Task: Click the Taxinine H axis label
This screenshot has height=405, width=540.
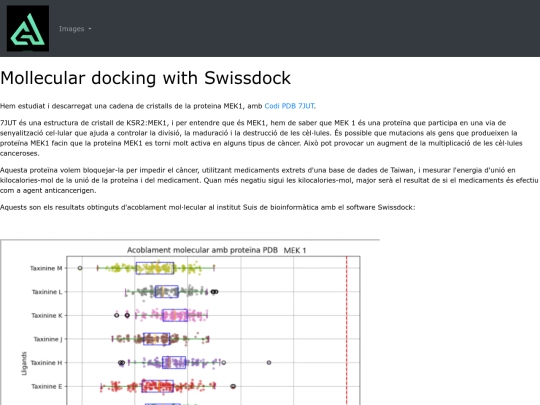Action: (46, 363)
